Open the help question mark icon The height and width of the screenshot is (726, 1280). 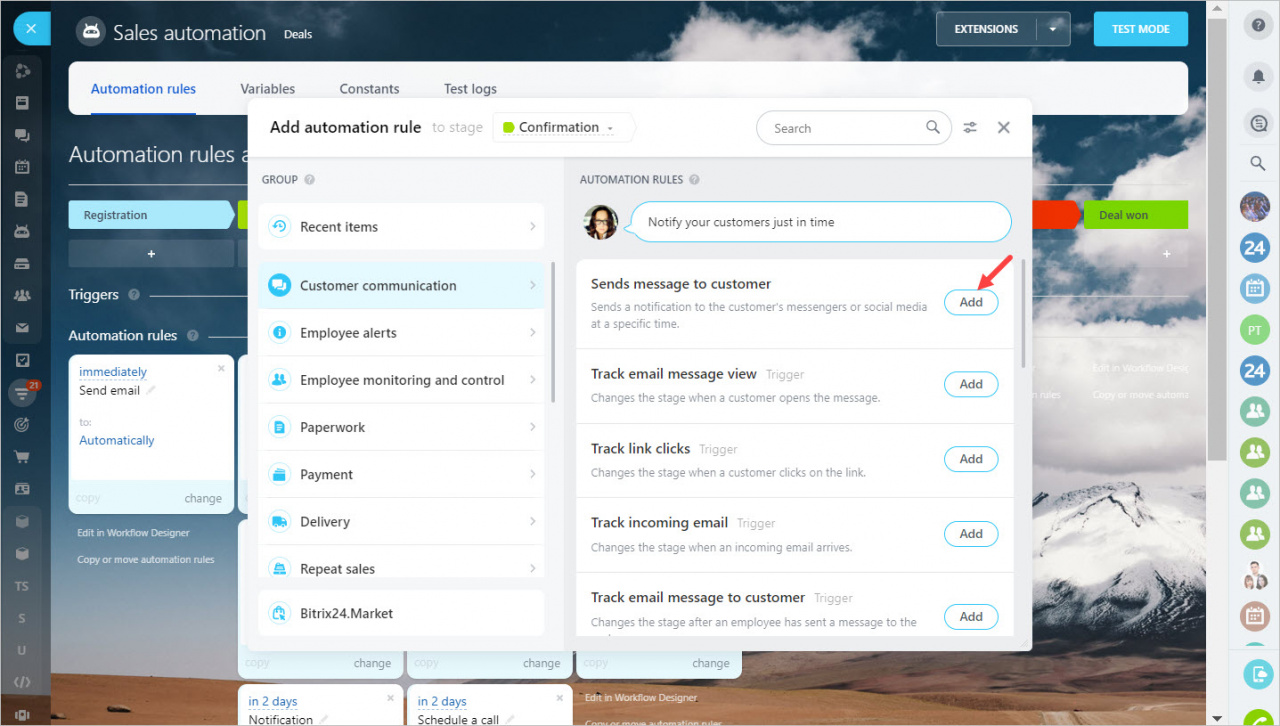[x=1259, y=27]
